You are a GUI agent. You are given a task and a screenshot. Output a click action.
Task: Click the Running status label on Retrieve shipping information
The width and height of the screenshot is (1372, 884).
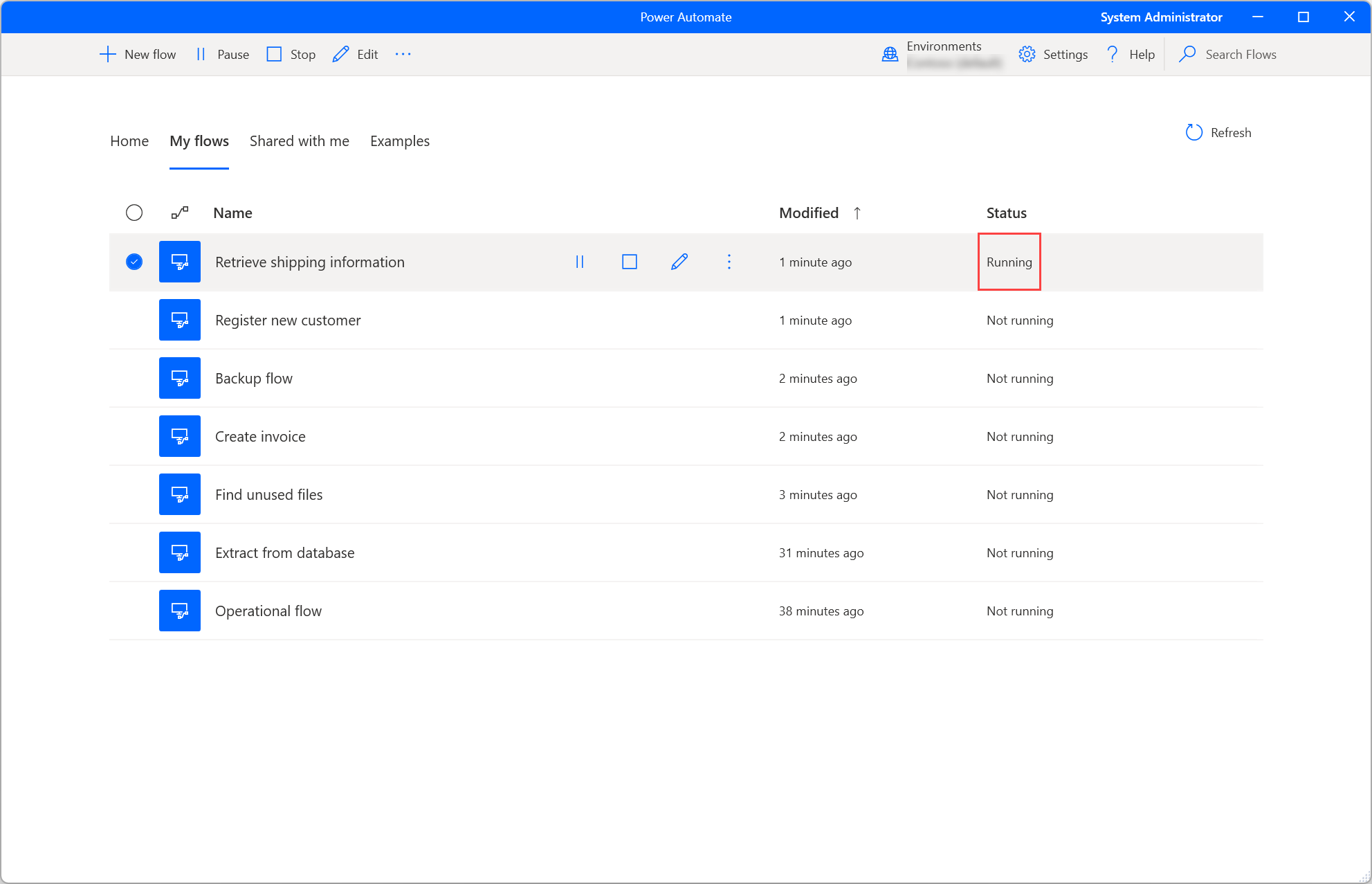tap(1008, 262)
